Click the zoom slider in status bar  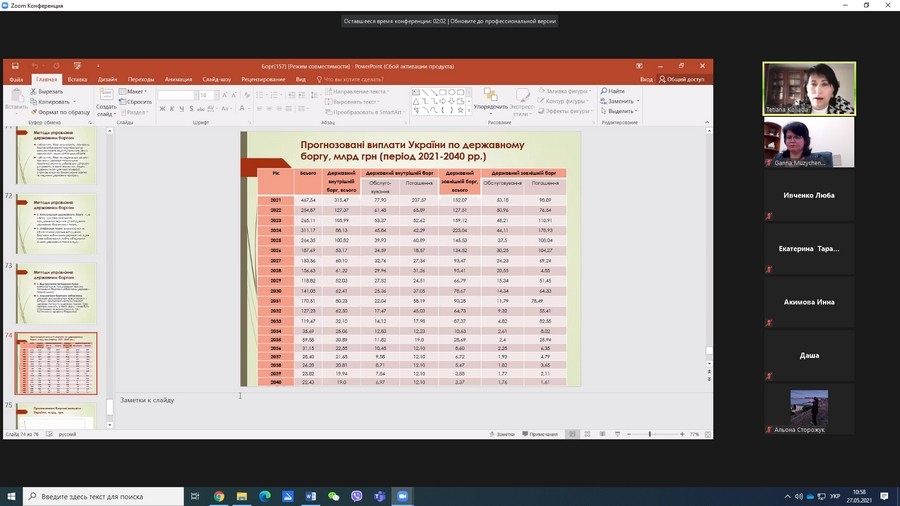pos(650,434)
